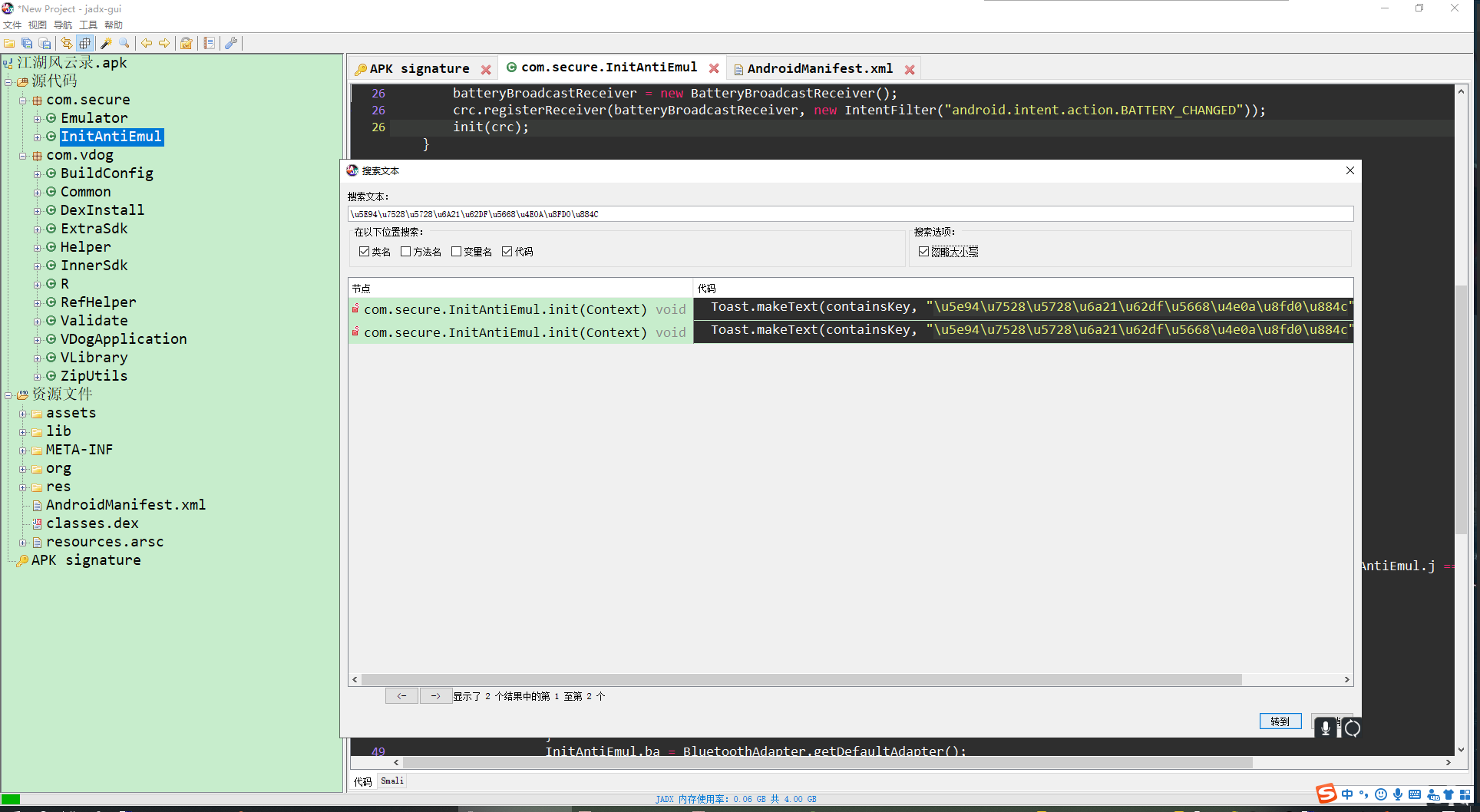Click the IME soft keyboard icon
1480x812 pixels.
click(x=1415, y=794)
